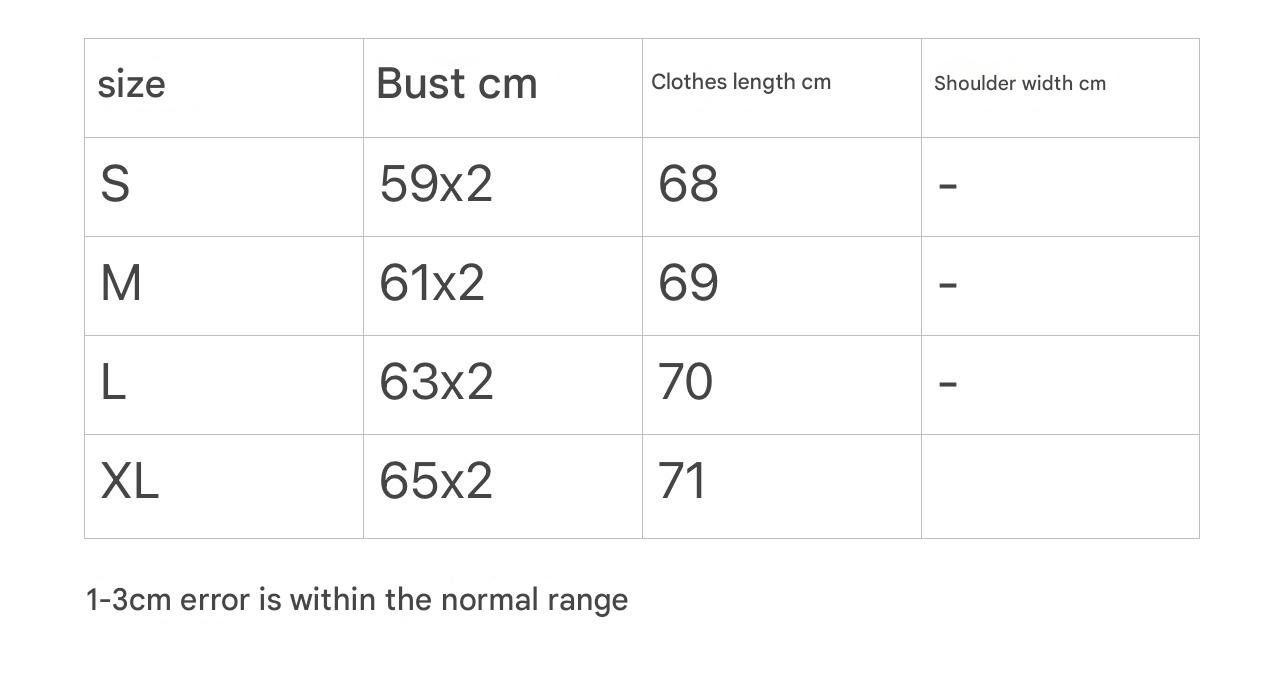This screenshot has height=681, width=1284.
Task: Click the "1-3cm error" note text
Action: pyautogui.click(x=357, y=600)
